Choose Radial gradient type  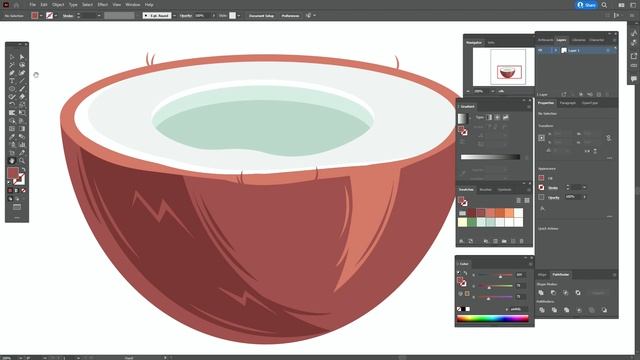click(497, 117)
